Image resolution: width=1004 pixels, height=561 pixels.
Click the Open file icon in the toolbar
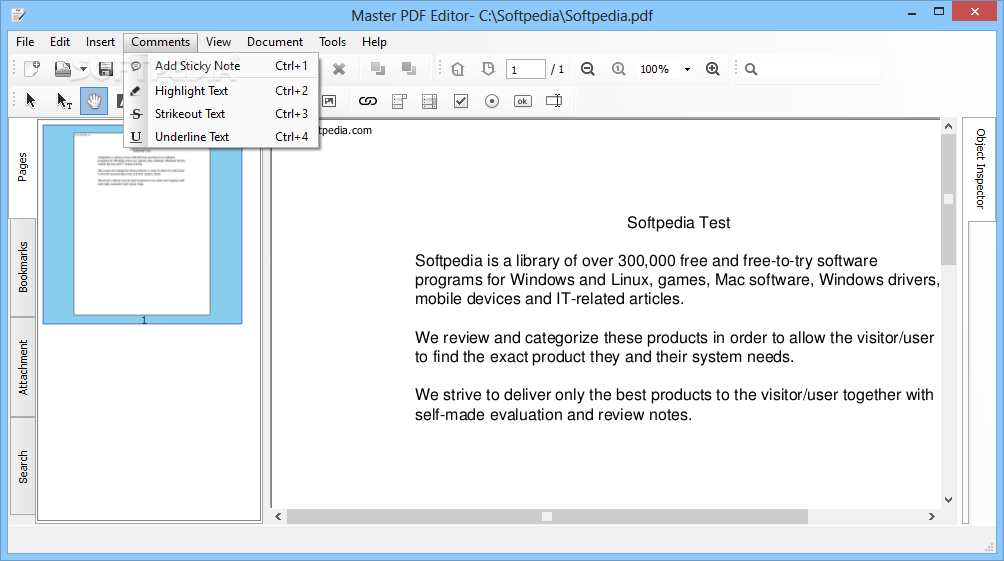coord(63,69)
